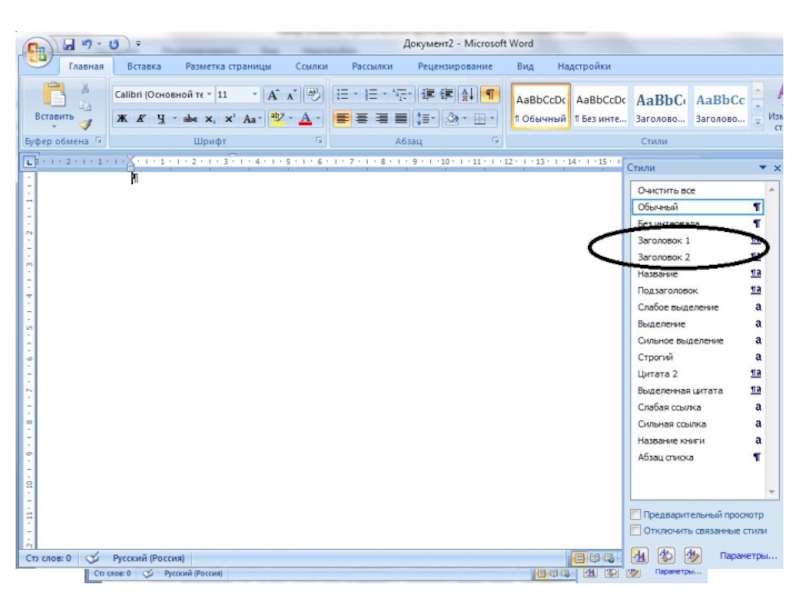Click the Параметры... link in Styles pane

747,555
